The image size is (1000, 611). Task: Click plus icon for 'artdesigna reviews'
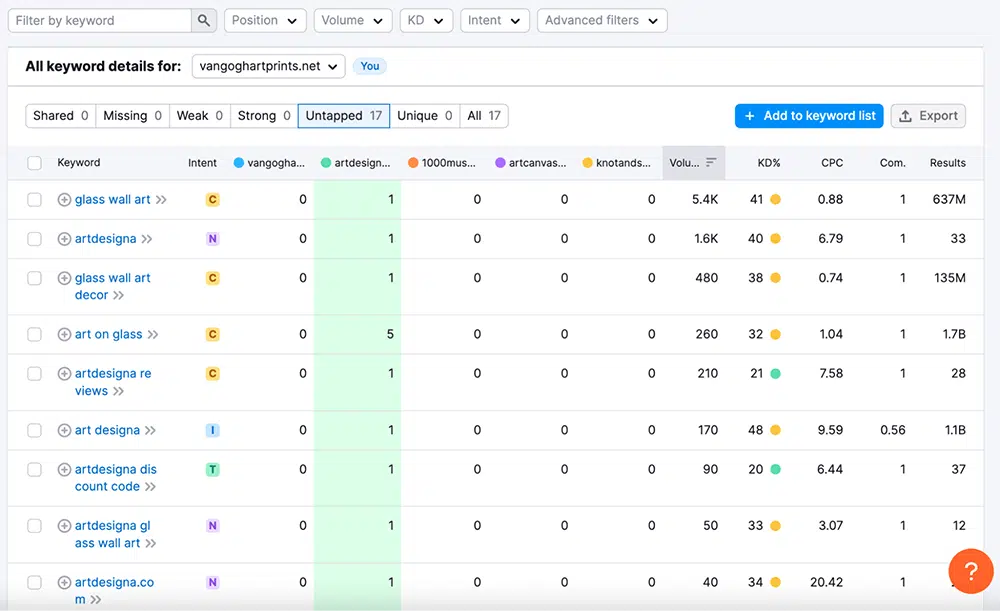64,374
